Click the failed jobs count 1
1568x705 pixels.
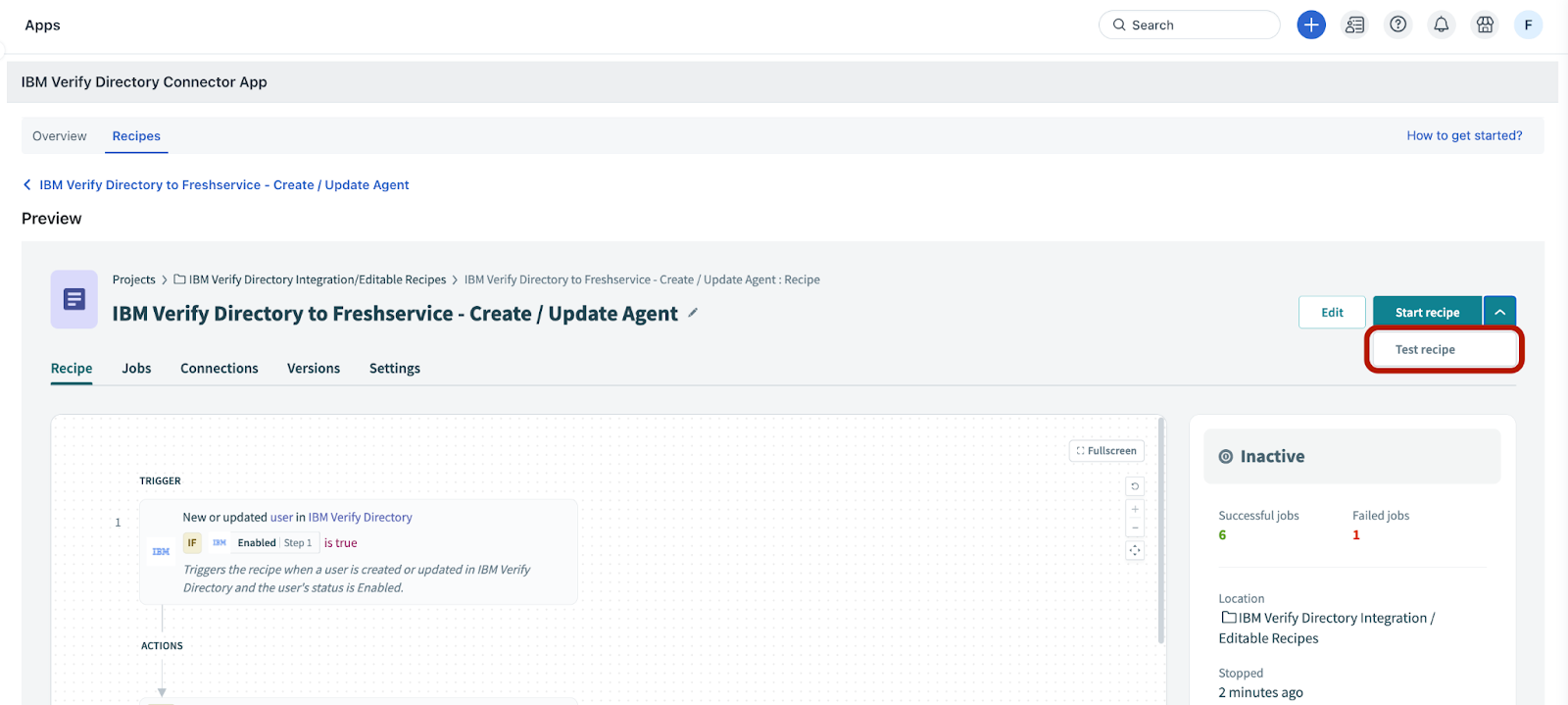1356,535
